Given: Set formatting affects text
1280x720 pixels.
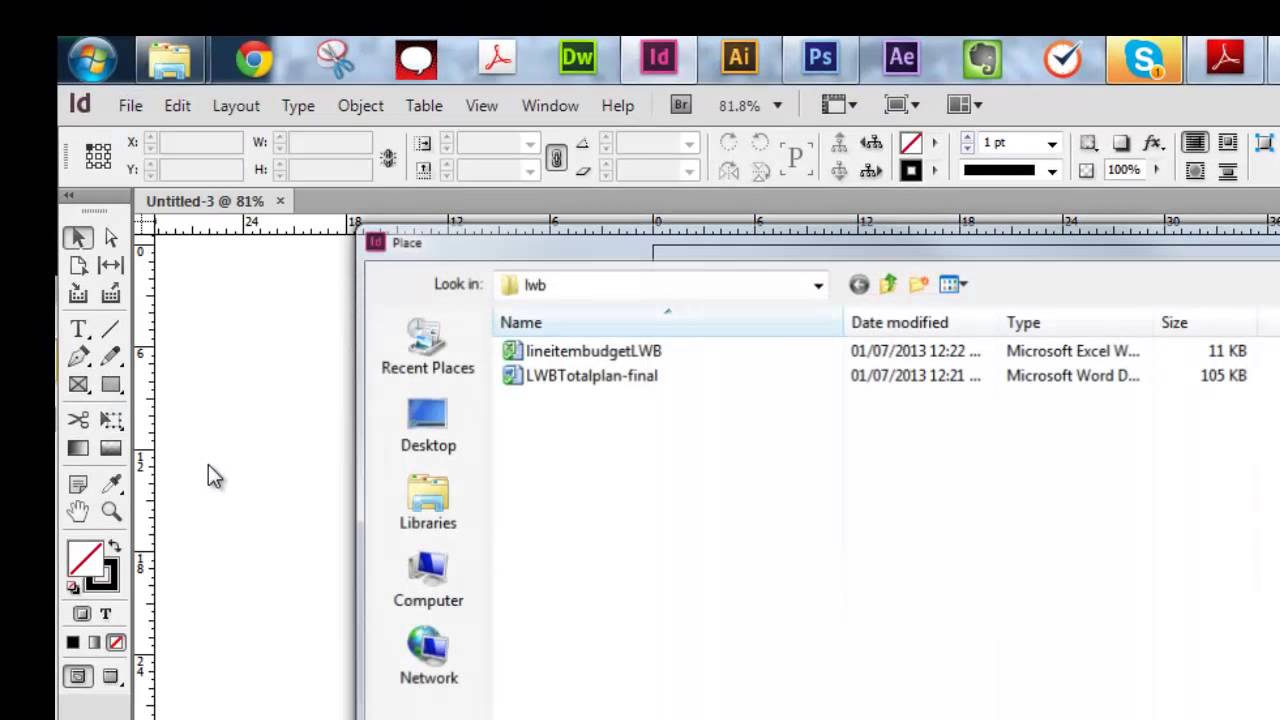Looking at the screenshot, I should coord(106,614).
